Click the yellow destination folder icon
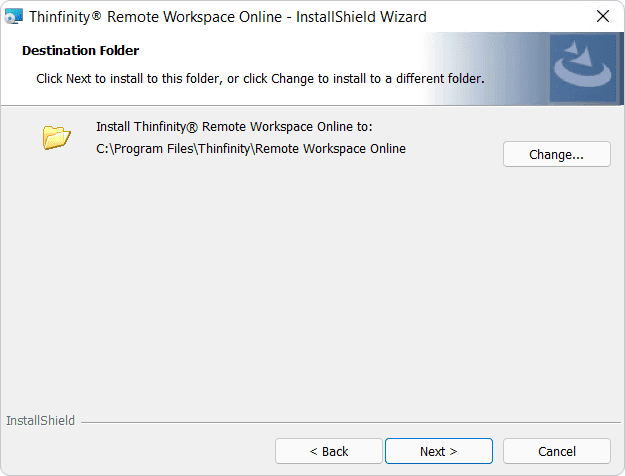Image resolution: width=625 pixels, height=476 pixels. [x=57, y=137]
